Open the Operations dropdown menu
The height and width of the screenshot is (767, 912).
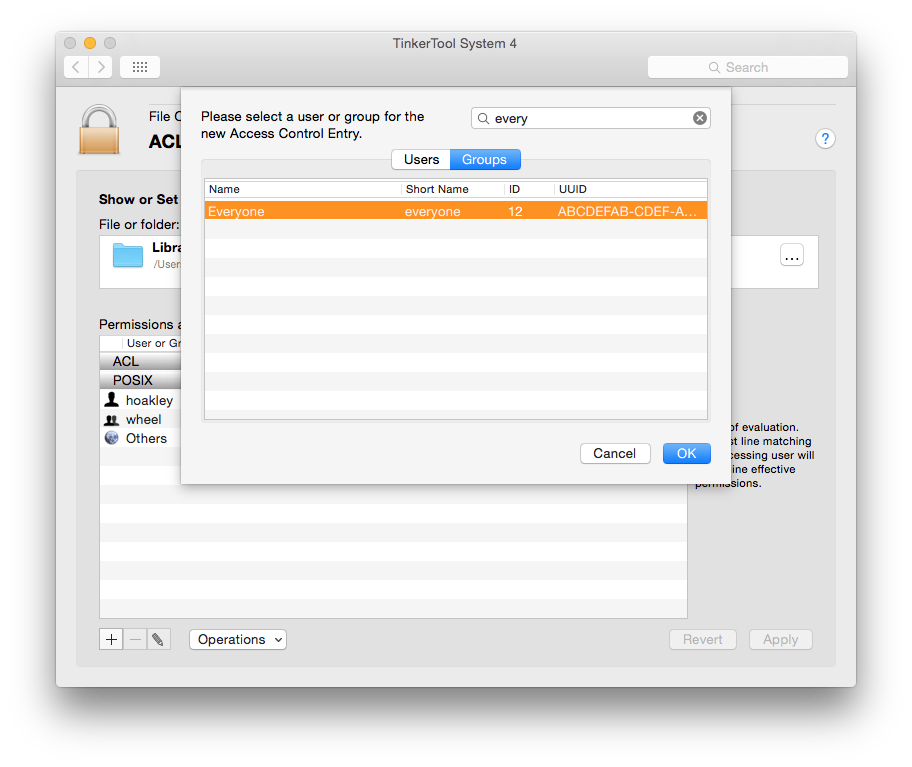[x=238, y=639]
